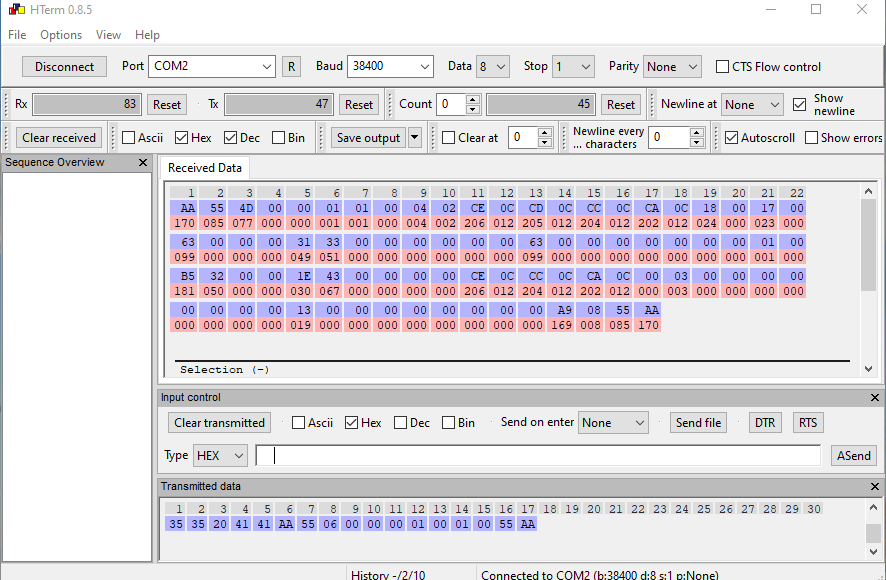
Task: Click Transmitted data scroll down arrow
Action: tap(873, 551)
